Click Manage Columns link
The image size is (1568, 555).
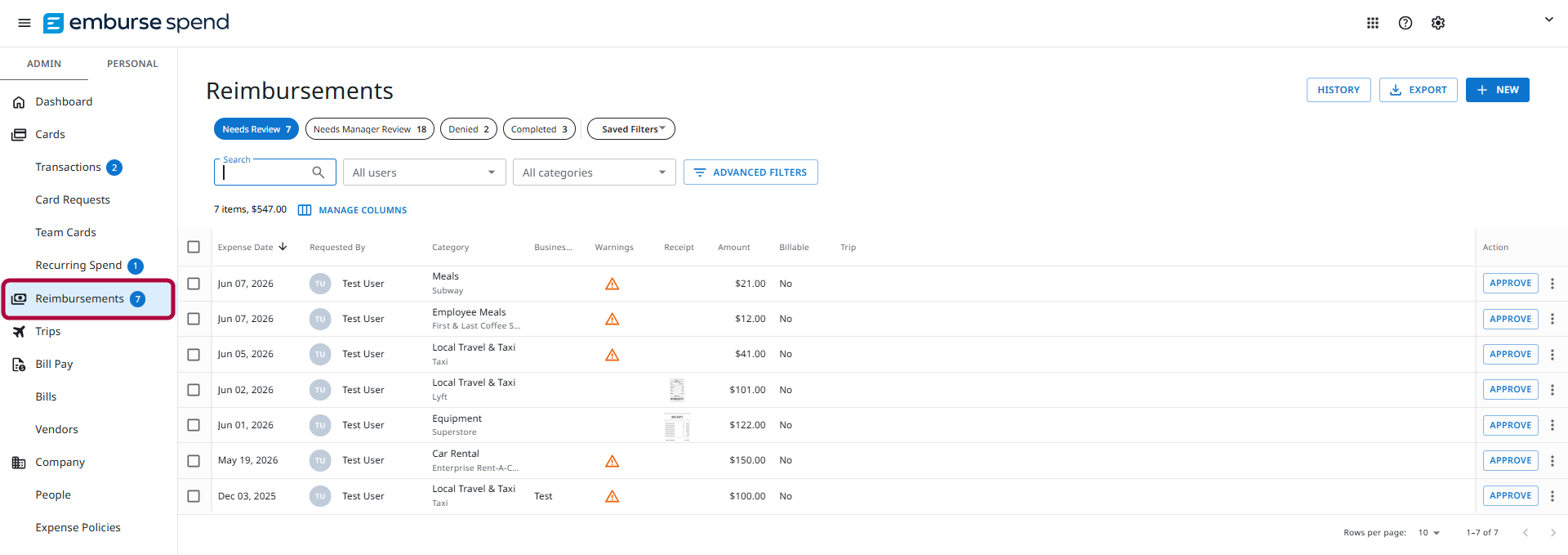click(x=363, y=210)
